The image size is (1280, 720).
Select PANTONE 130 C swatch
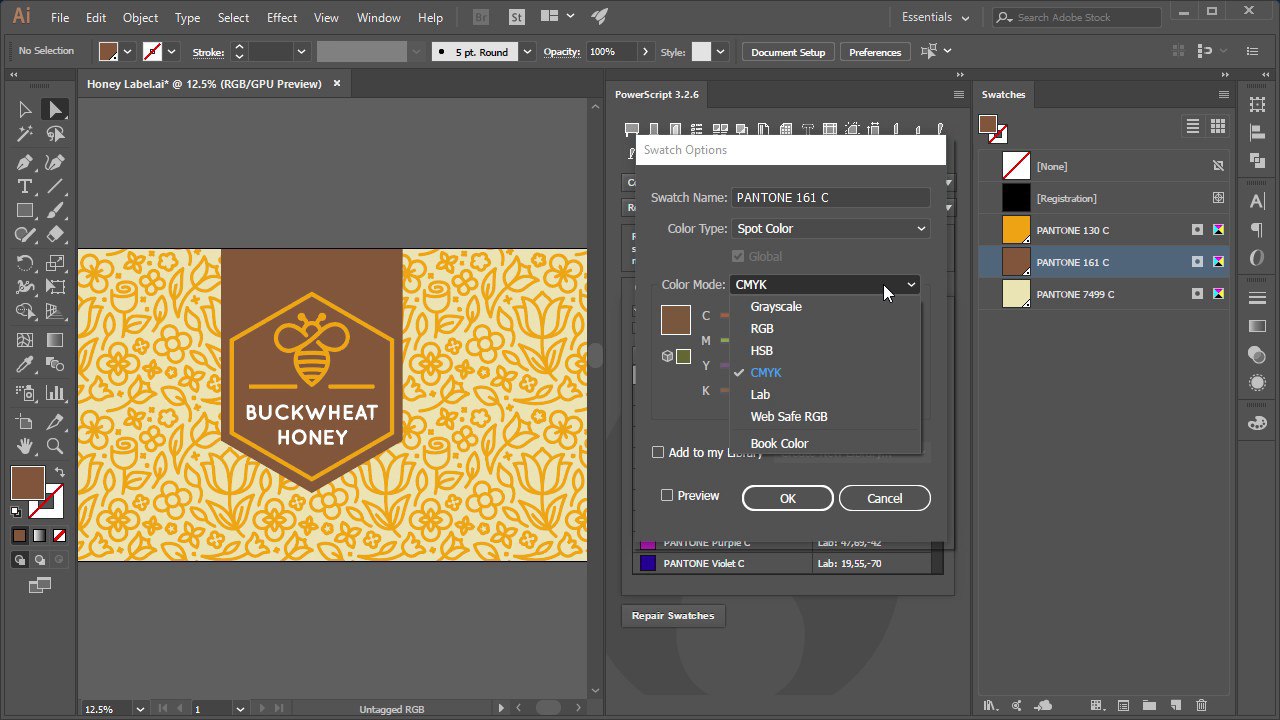[x=1104, y=230]
